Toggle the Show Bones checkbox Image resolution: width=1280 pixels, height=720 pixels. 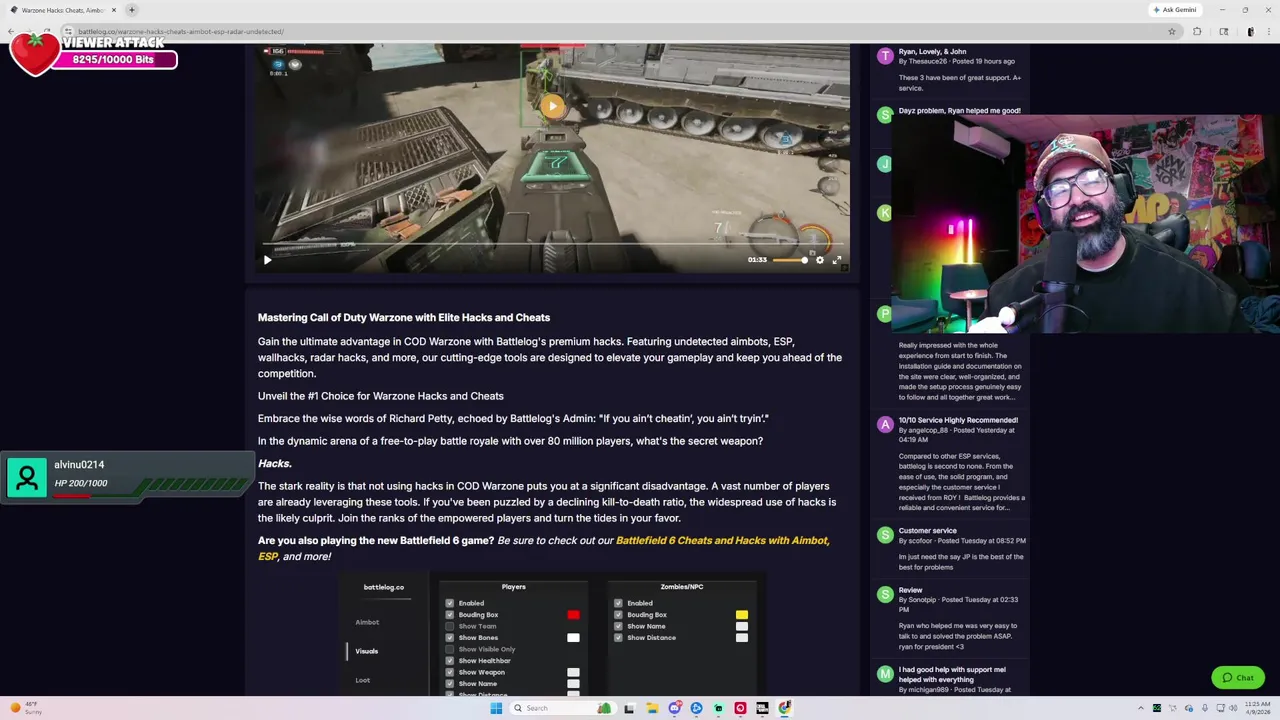[449, 638]
